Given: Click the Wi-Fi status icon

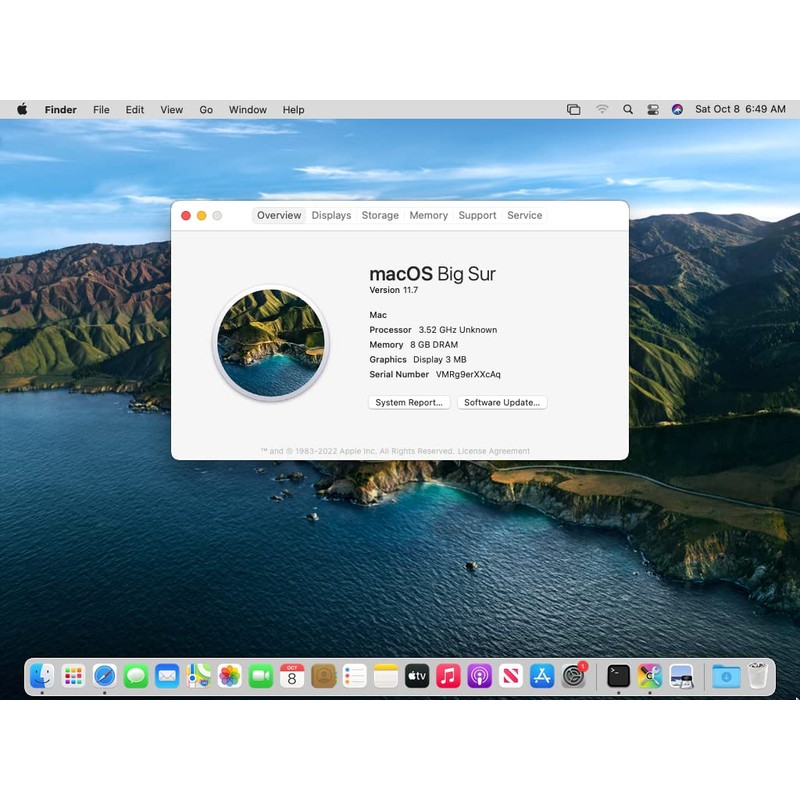Looking at the screenshot, I should tap(602, 110).
